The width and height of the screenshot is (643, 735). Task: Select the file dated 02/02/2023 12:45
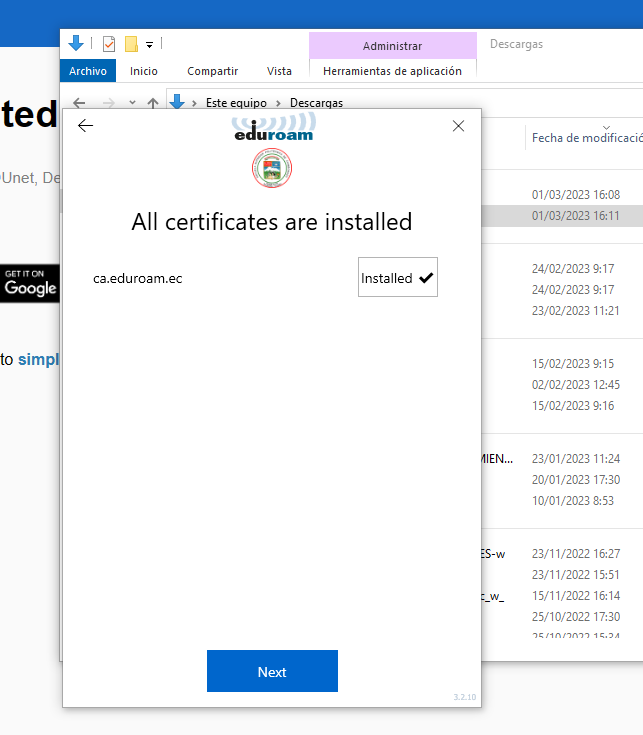point(576,385)
